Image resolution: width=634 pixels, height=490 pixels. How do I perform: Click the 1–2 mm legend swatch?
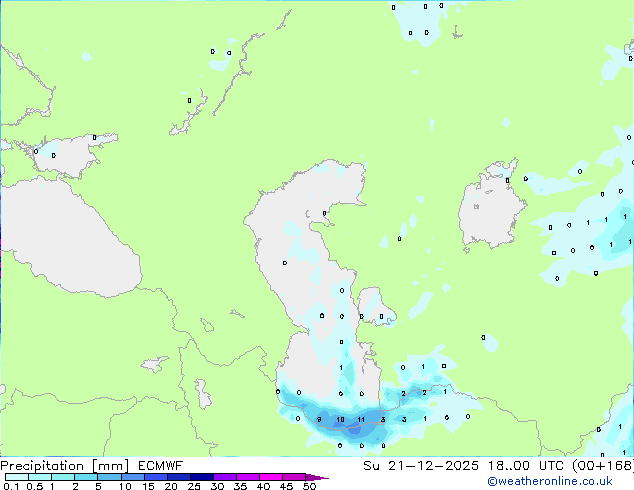(63, 477)
